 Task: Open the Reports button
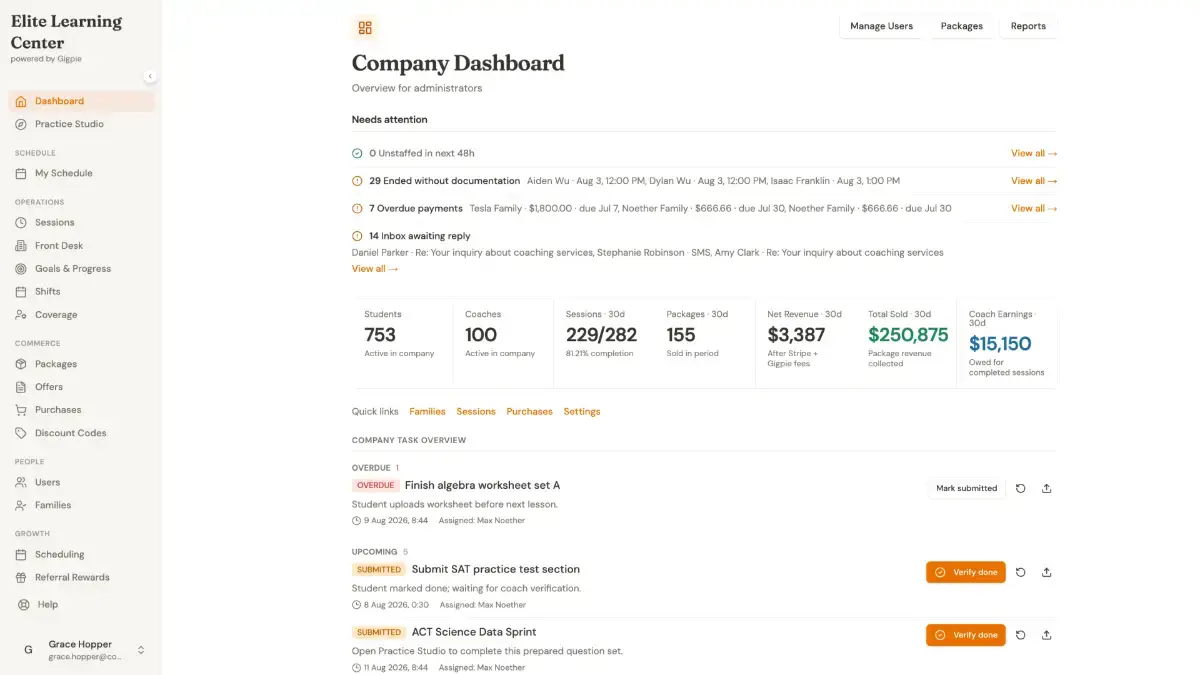point(1028,26)
